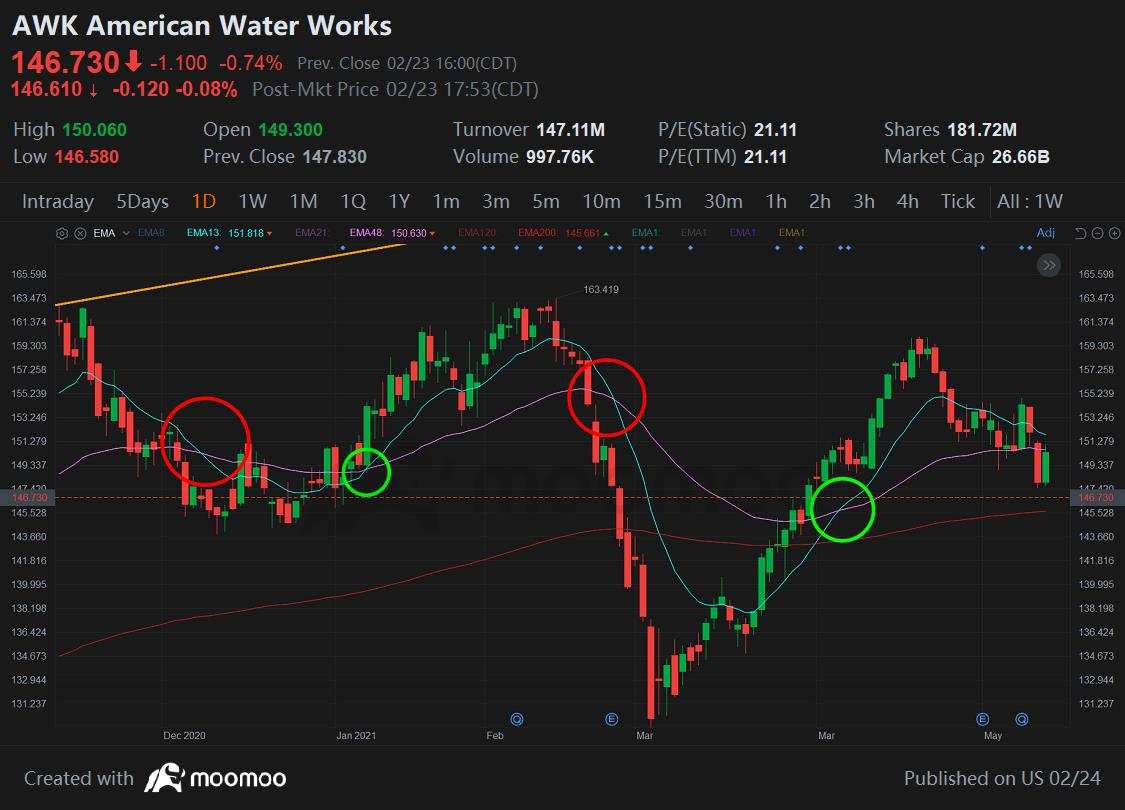Viewport: 1125px width, 810px height.
Task: Select the Intraday timeframe tab
Action: [58, 202]
